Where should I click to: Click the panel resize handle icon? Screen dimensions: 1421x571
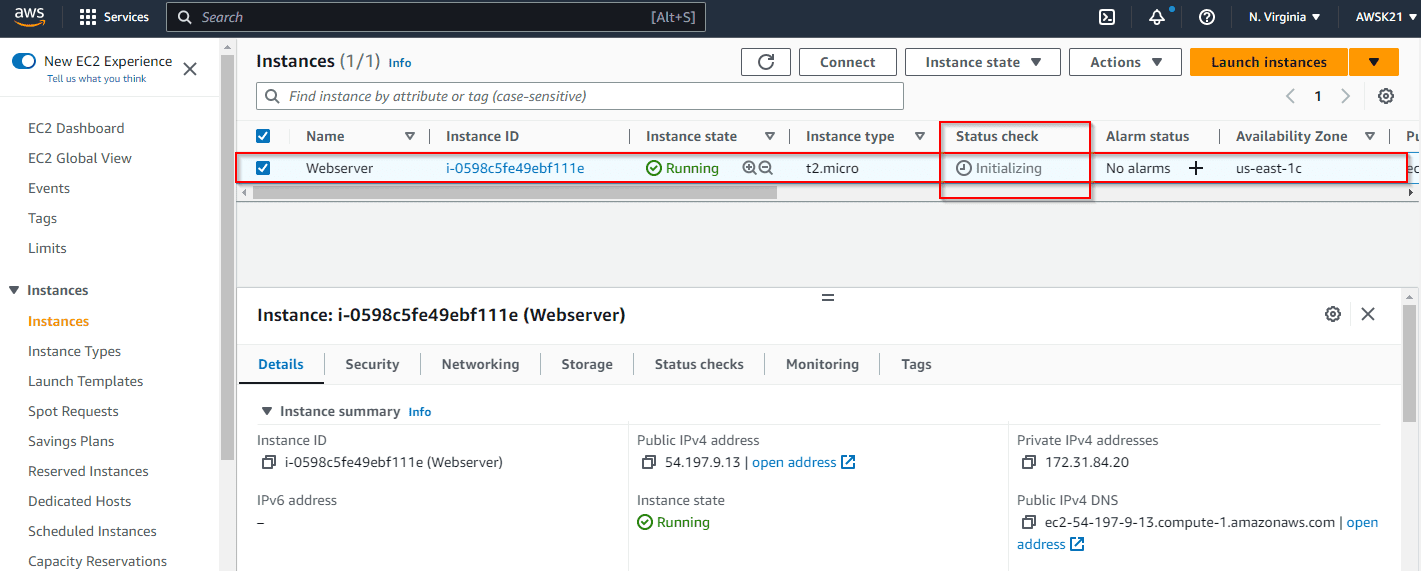pos(828,298)
